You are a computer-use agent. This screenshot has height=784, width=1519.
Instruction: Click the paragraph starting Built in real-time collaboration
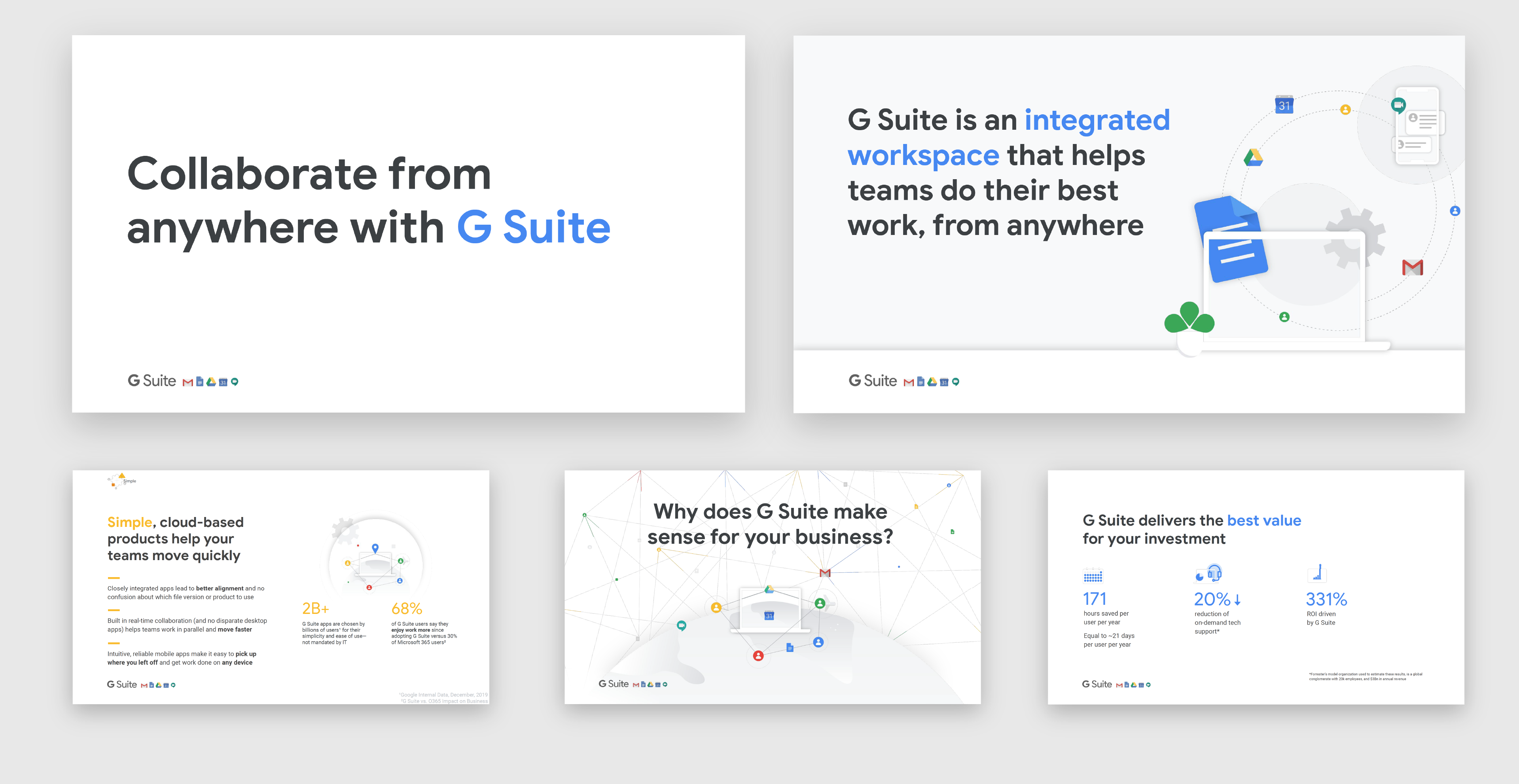187,625
